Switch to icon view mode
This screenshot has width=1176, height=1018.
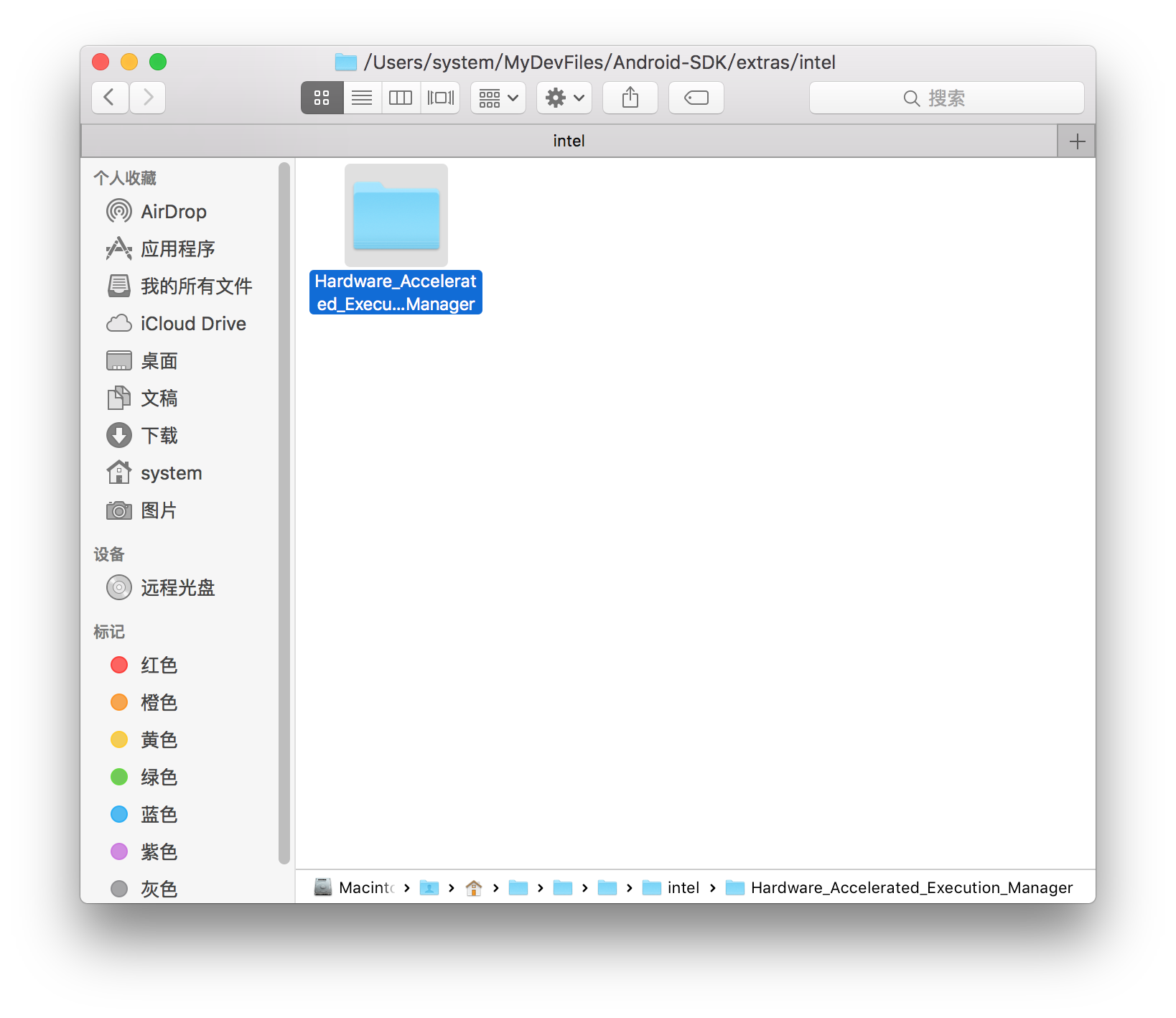[322, 98]
